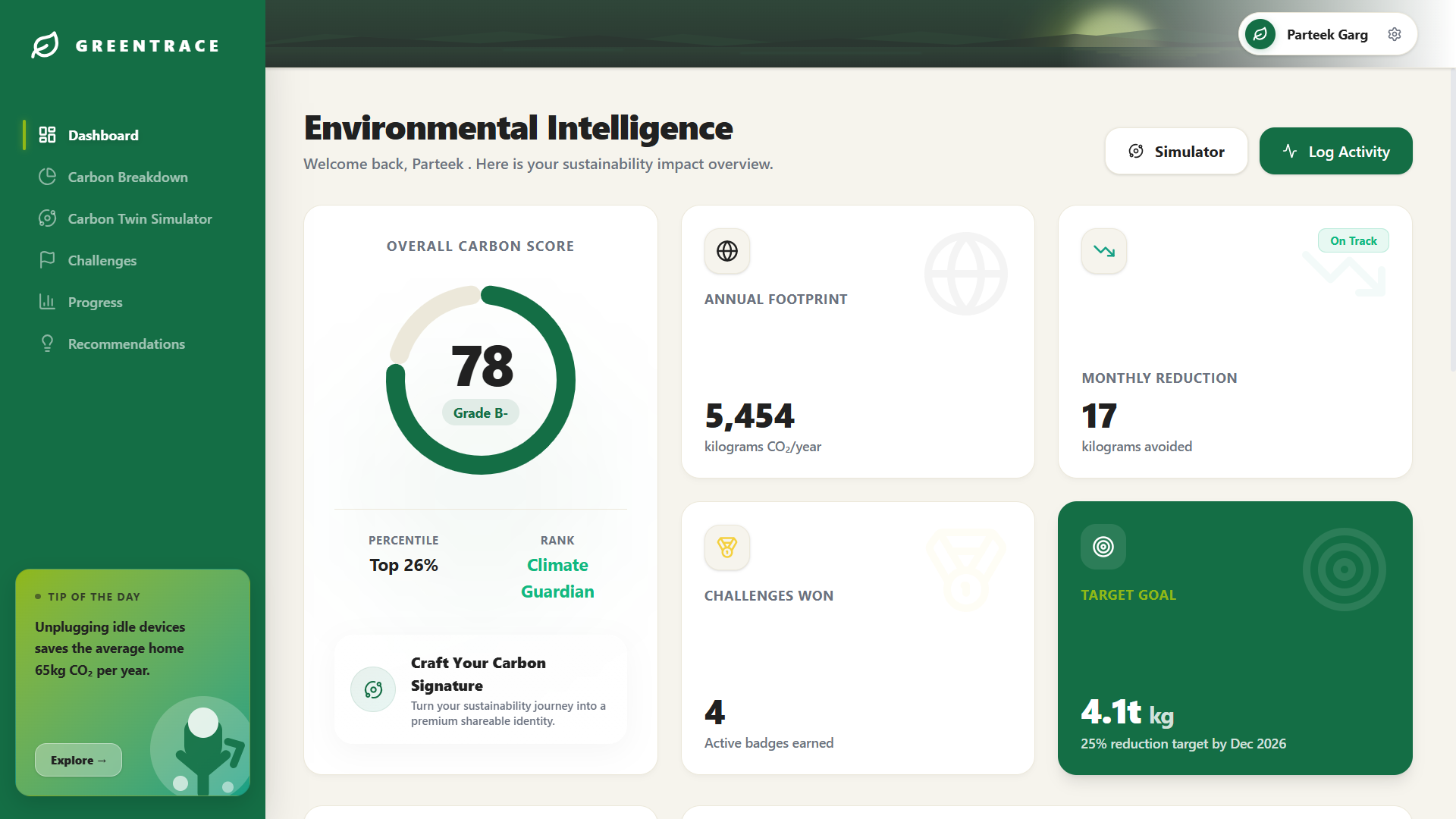Click Explore in Tip of the Day

78,760
